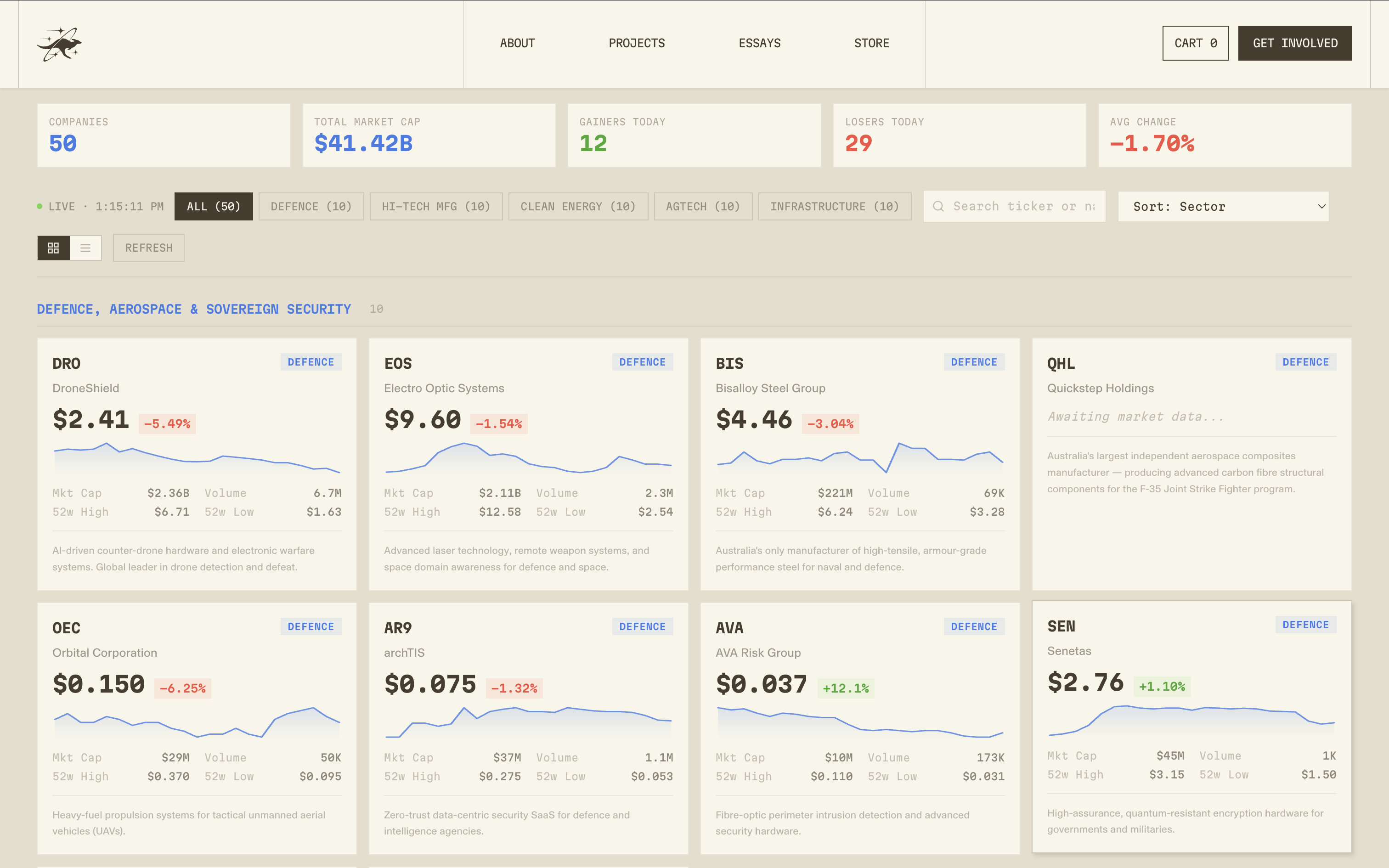The image size is (1389, 868).
Task: Open the AR9 archTIS card
Action: coord(529,728)
